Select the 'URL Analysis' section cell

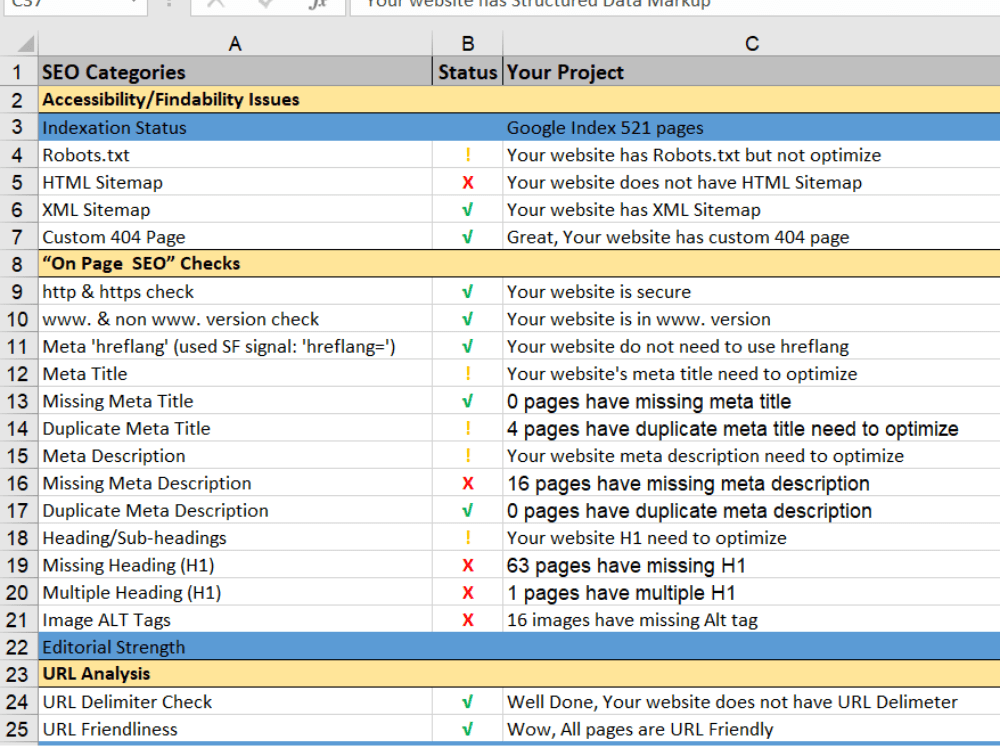(235, 674)
